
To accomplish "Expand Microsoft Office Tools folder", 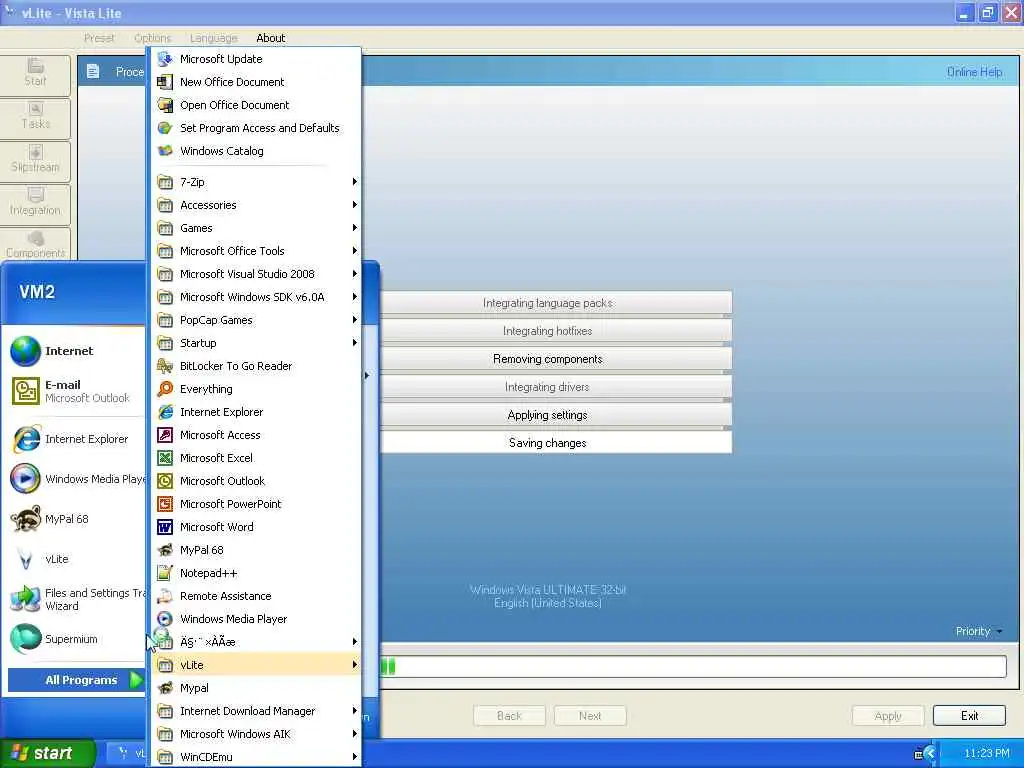I will (x=255, y=251).
